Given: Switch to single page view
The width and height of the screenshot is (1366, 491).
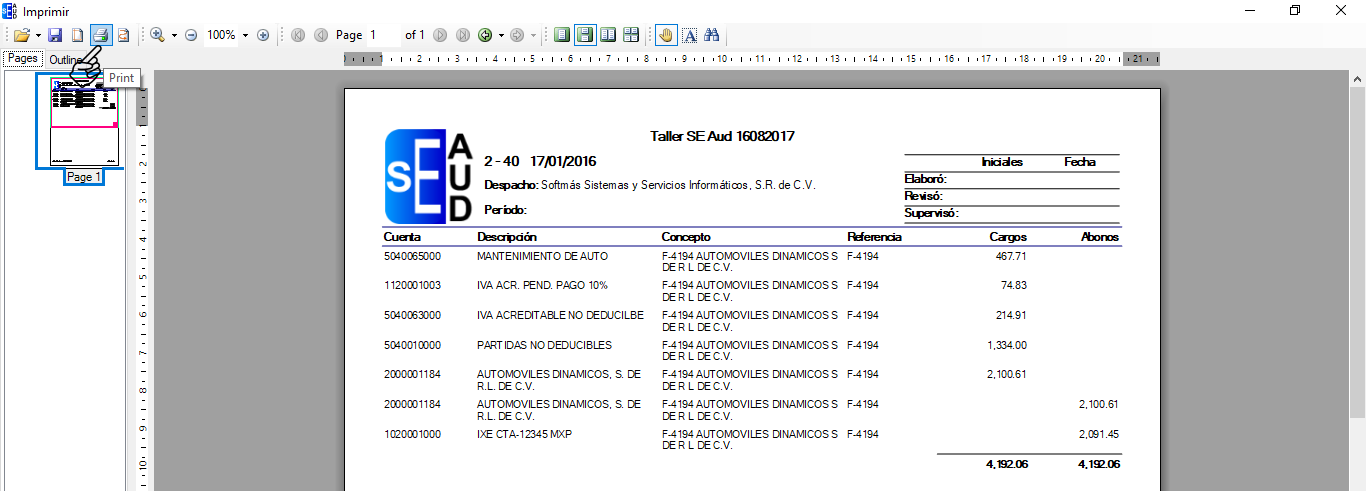Looking at the screenshot, I should click(x=562, y=35).
